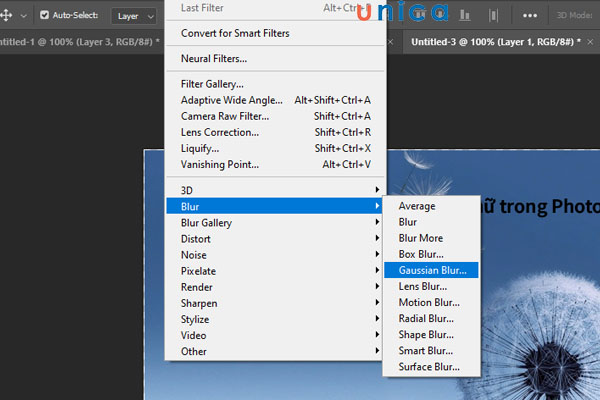
Task: Open the three-dots more align options
Action: click(530, 15)
